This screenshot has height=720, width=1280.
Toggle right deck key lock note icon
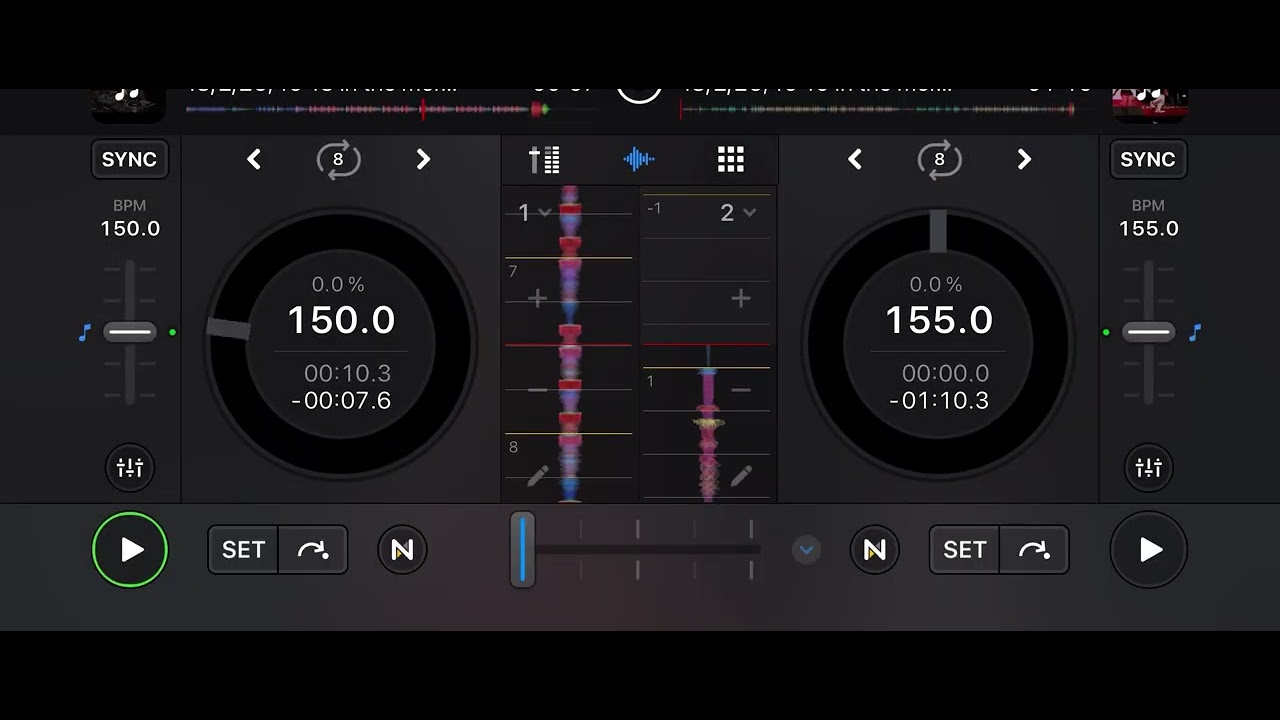click(x=1194, y=332)
